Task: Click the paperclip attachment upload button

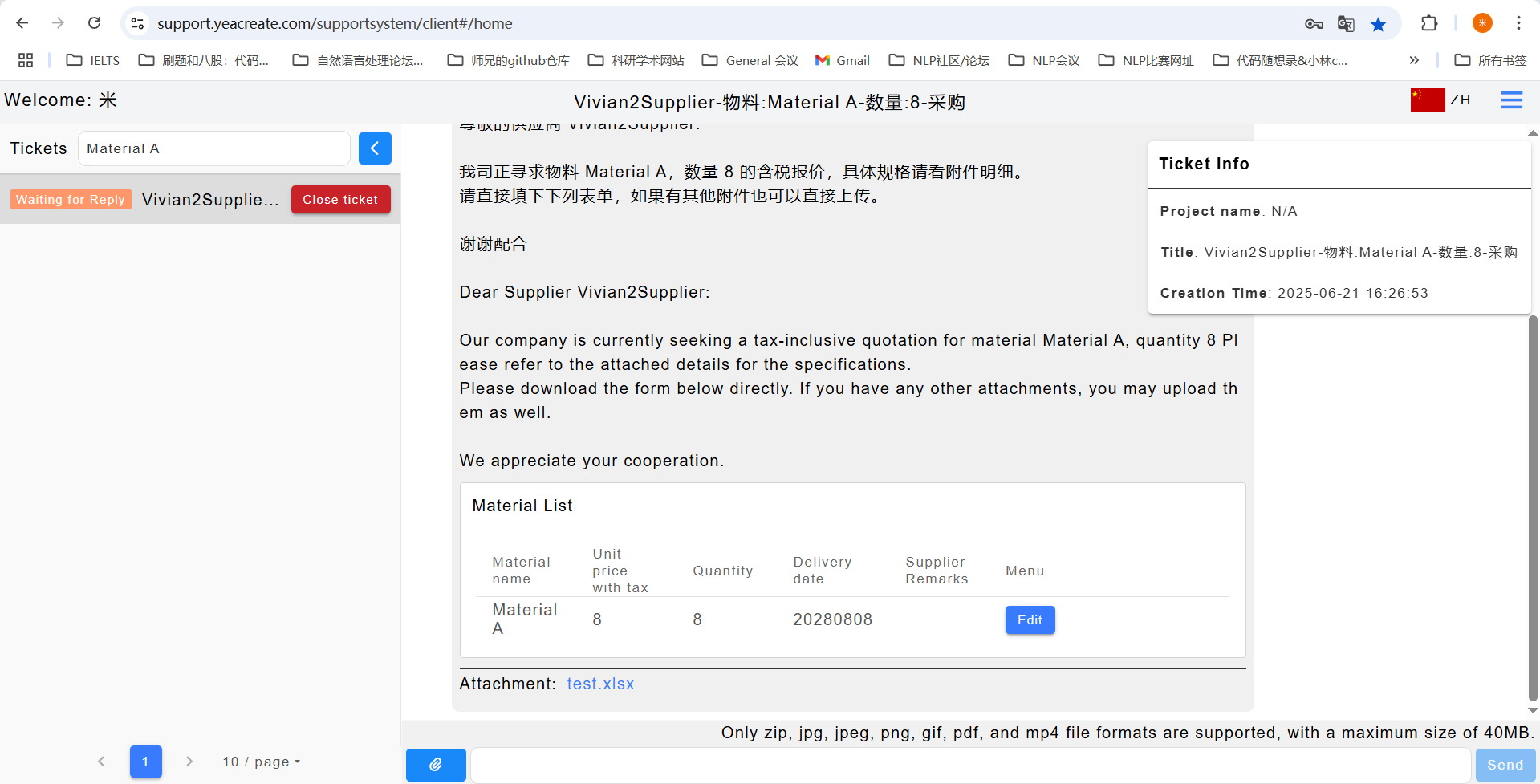Action: pos(435,765)
